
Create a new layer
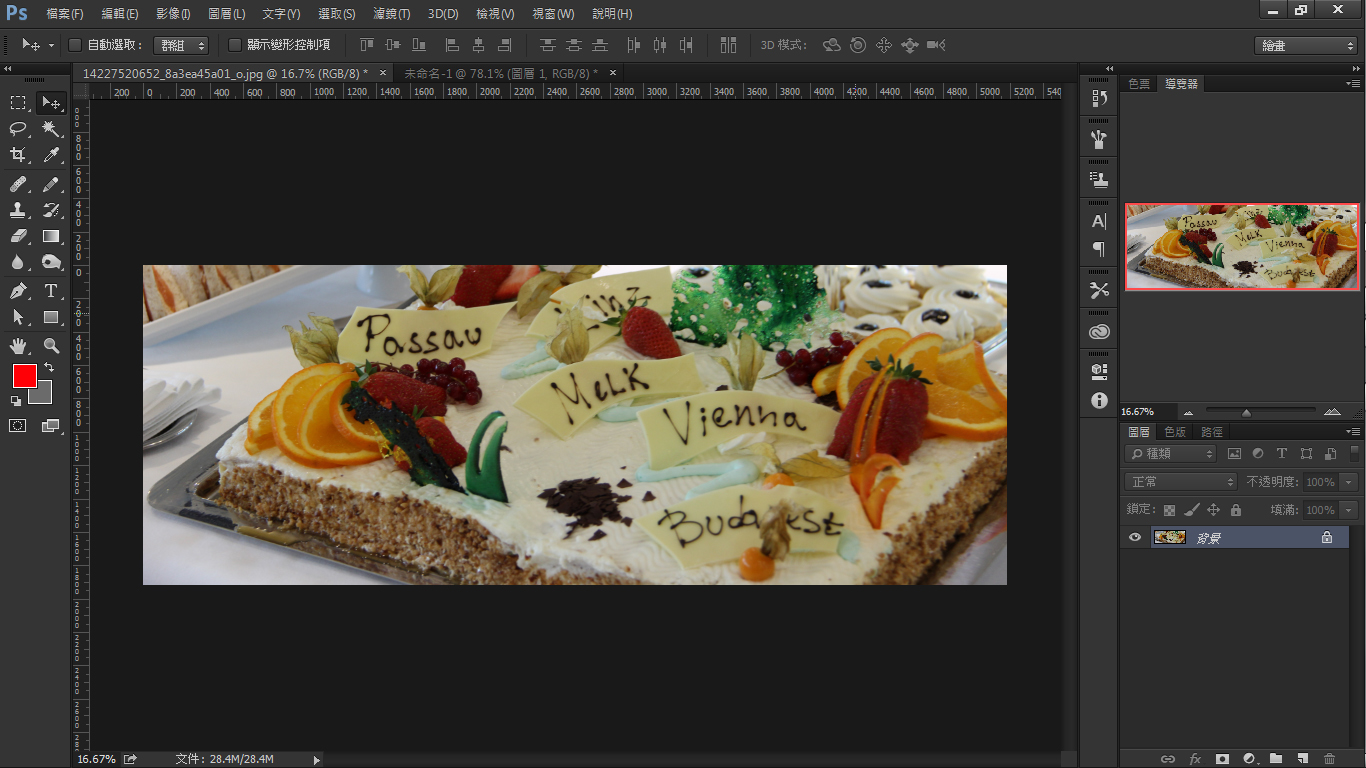click(1302, 759)
